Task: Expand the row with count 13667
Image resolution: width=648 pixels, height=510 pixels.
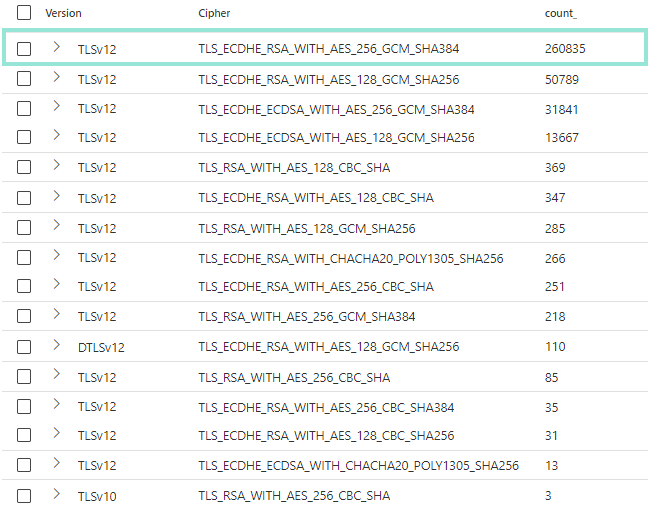Action: pyautogui.click(x=56, y=136)
